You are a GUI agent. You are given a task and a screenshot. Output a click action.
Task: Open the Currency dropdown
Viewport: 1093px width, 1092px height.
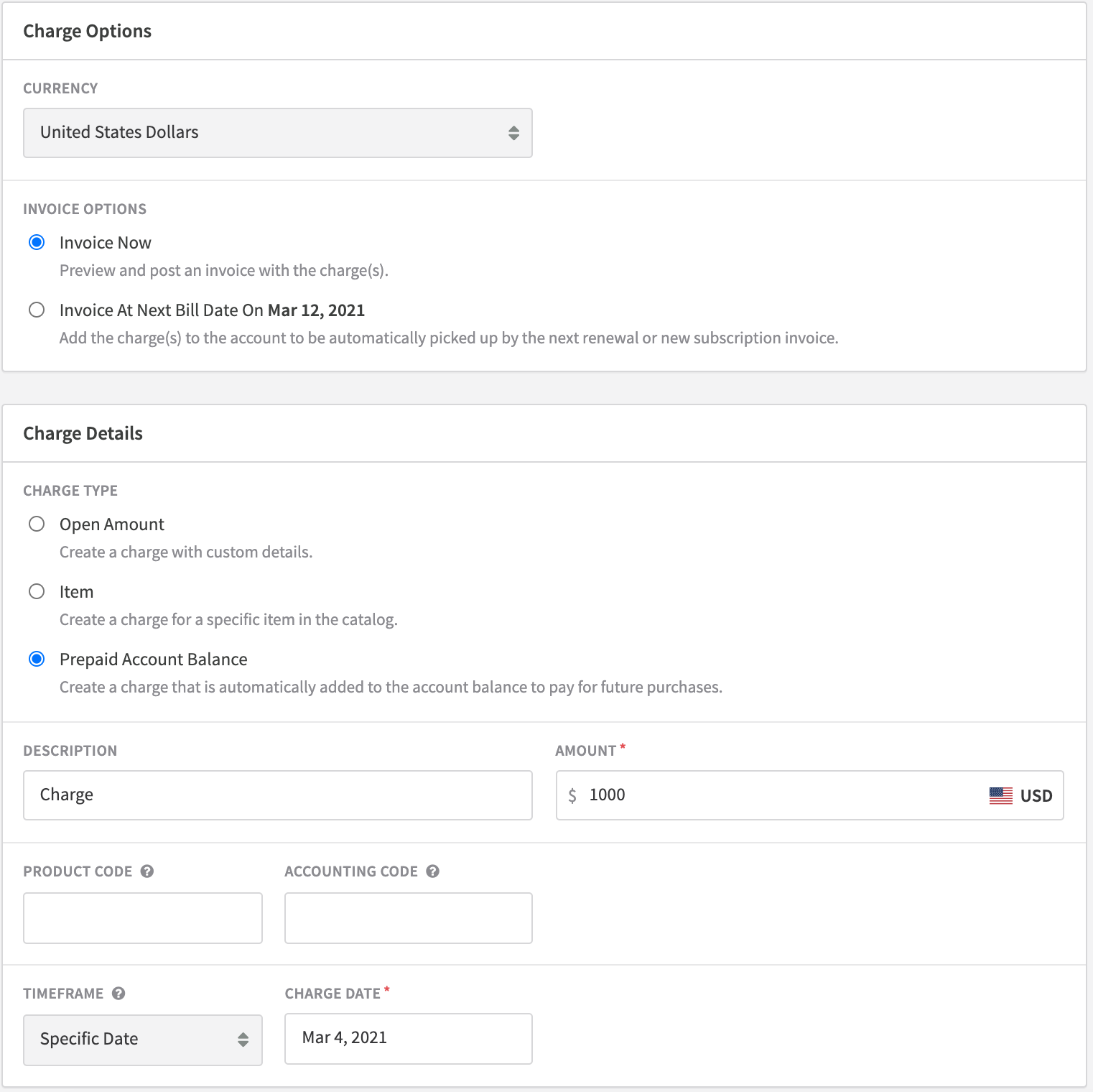(x=277, y=133)
